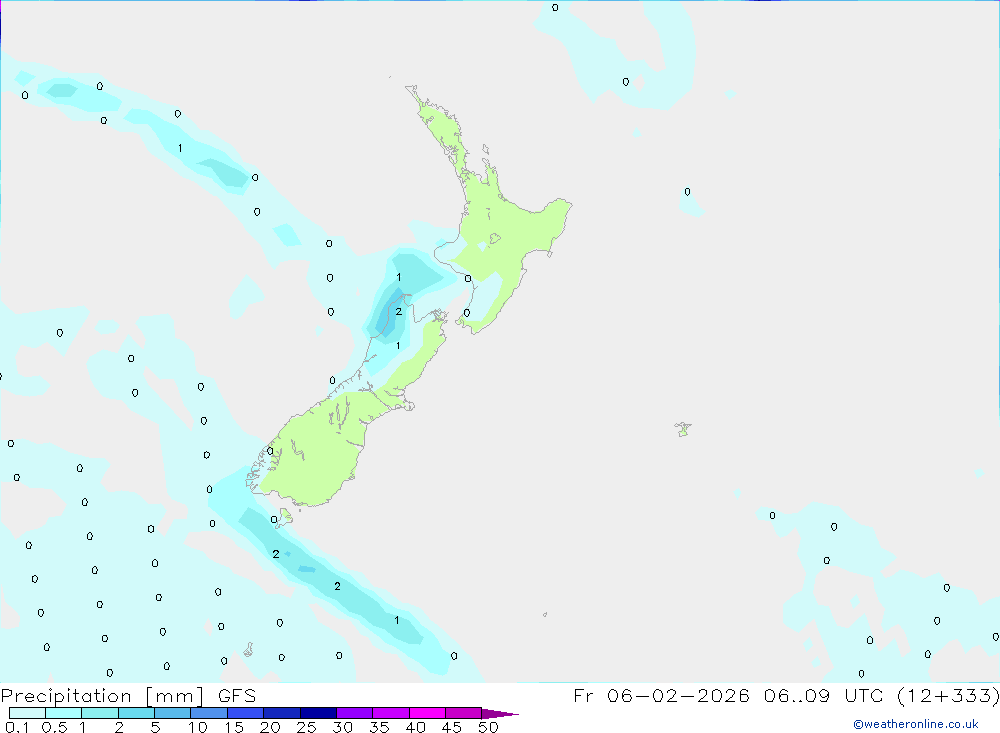The height and width of the screenshot is (733, 1000).
Task: Open the weatheronline.co.uk credit link
Action: coord(916,724)
